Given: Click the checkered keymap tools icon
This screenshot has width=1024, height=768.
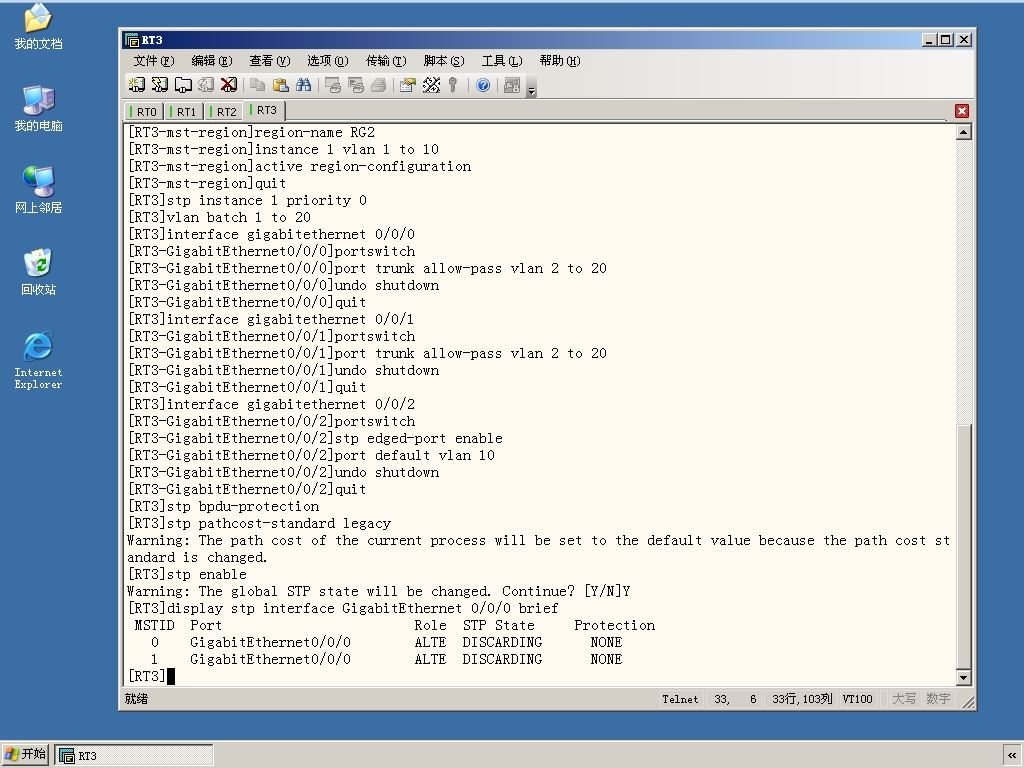Looking at the screenshot, I should pyautogui.click(x=431, y=85).
